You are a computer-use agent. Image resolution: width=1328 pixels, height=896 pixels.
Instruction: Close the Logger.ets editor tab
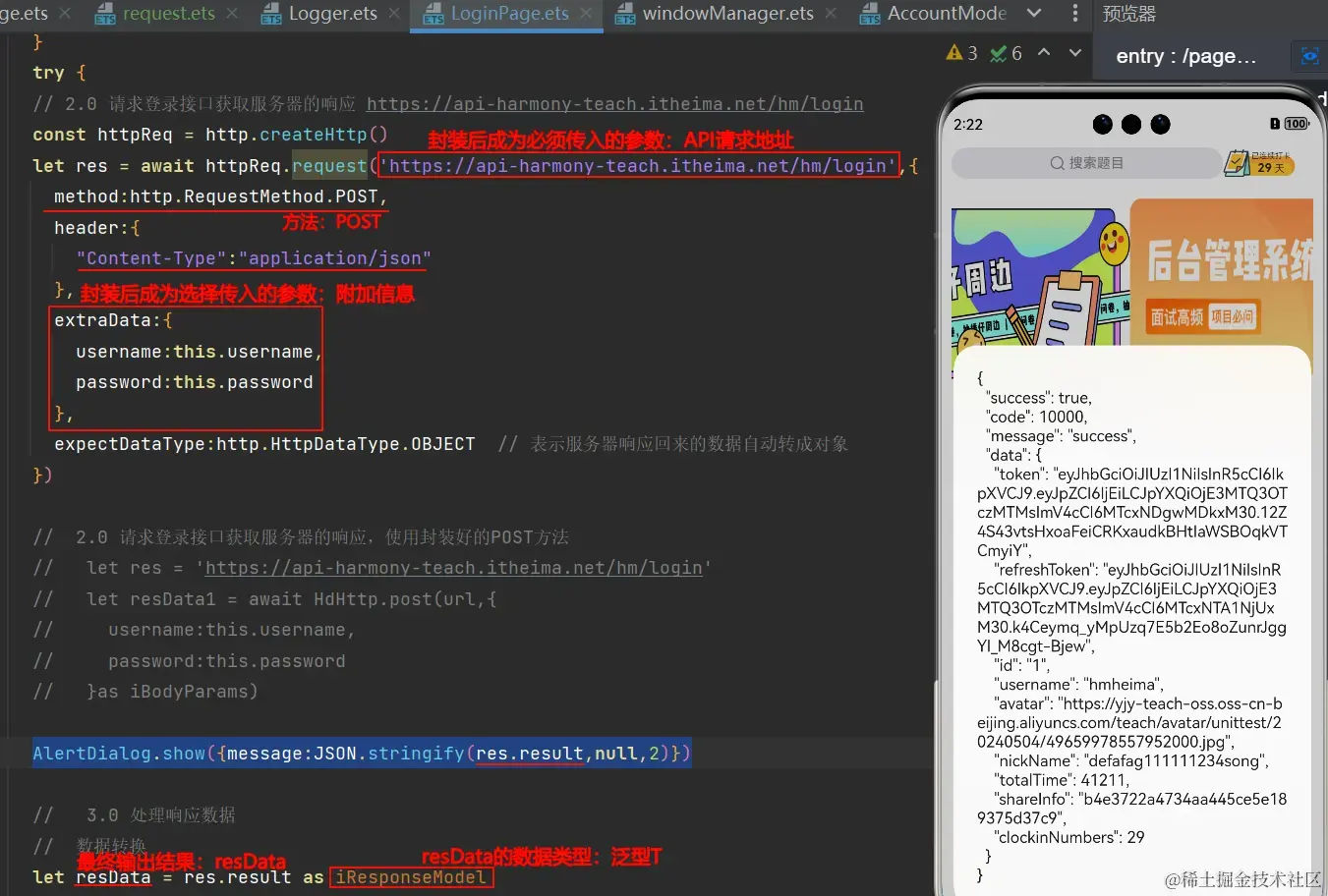coord(394,14)
